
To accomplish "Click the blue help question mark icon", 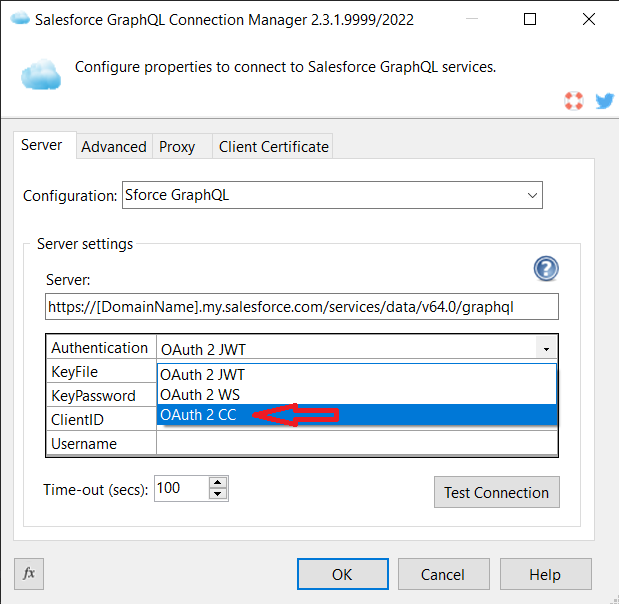I will click(x=545, y=268).
